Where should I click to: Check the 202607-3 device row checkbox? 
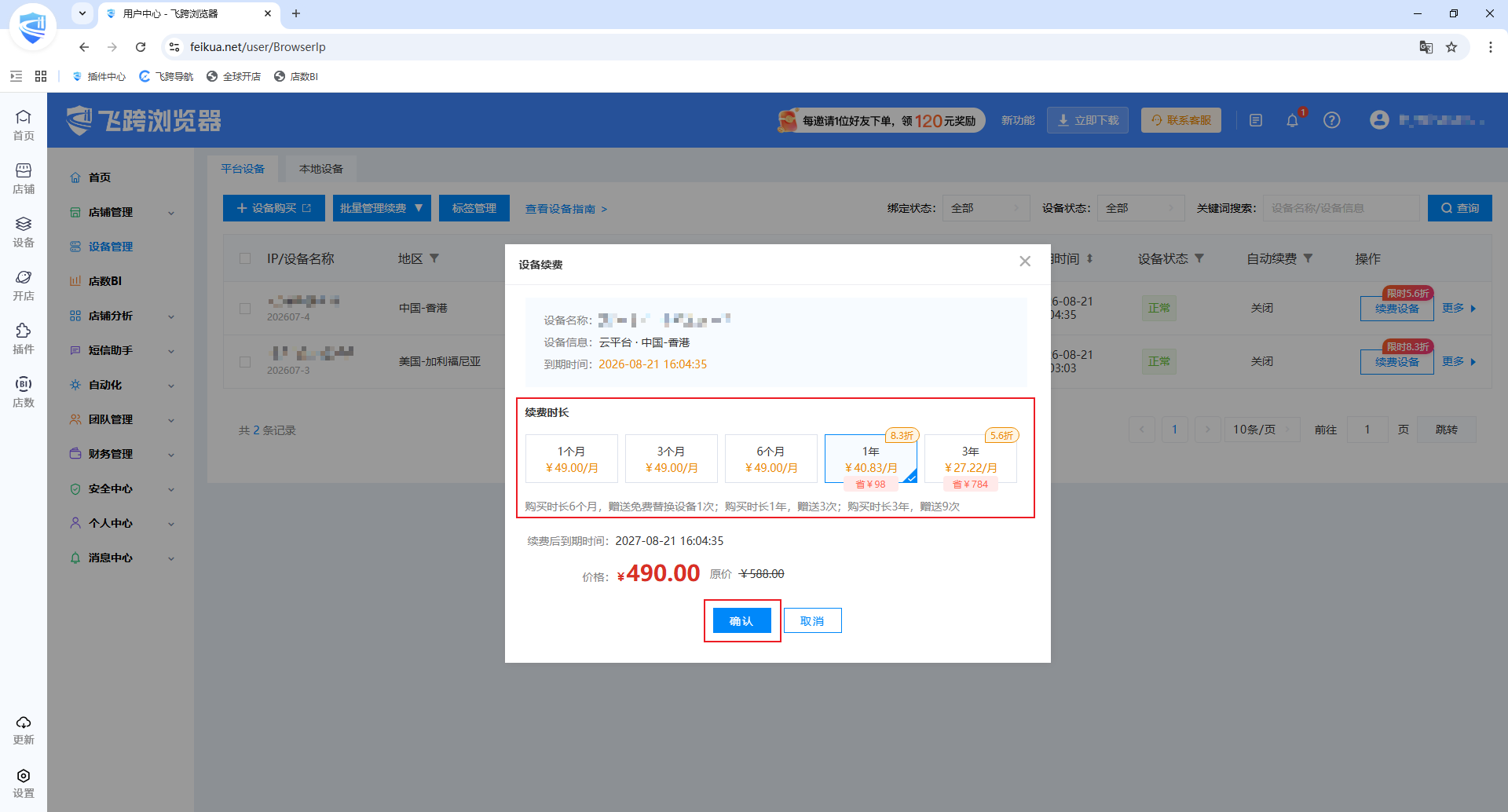click(245, 362)
